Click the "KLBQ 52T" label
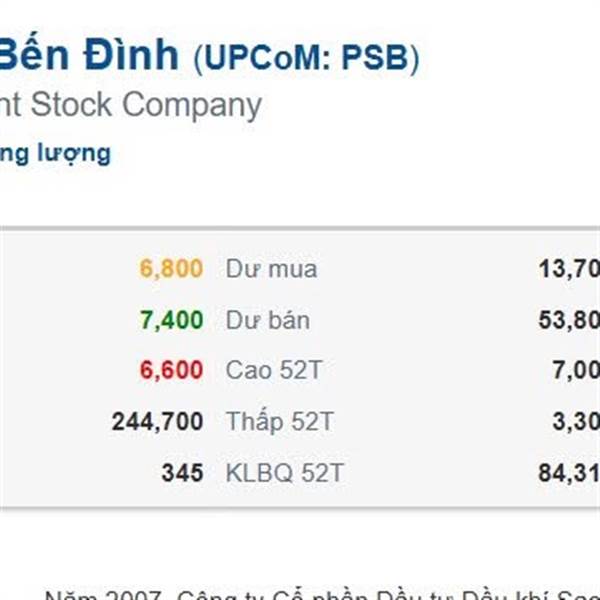The width and height of the screenshot is (600, 600). (284, 473)
